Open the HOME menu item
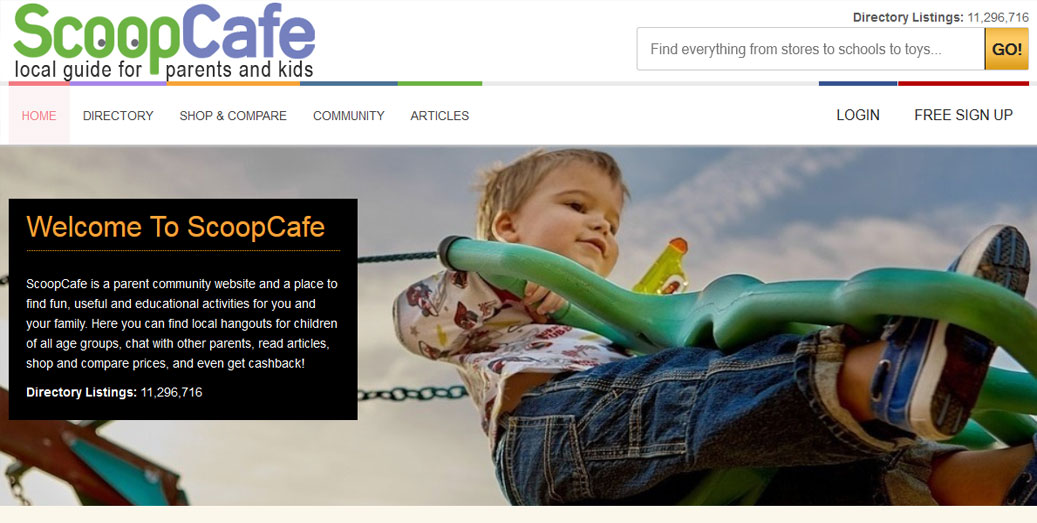Viewport: 1037px width, 523px height. click(39, 116)
